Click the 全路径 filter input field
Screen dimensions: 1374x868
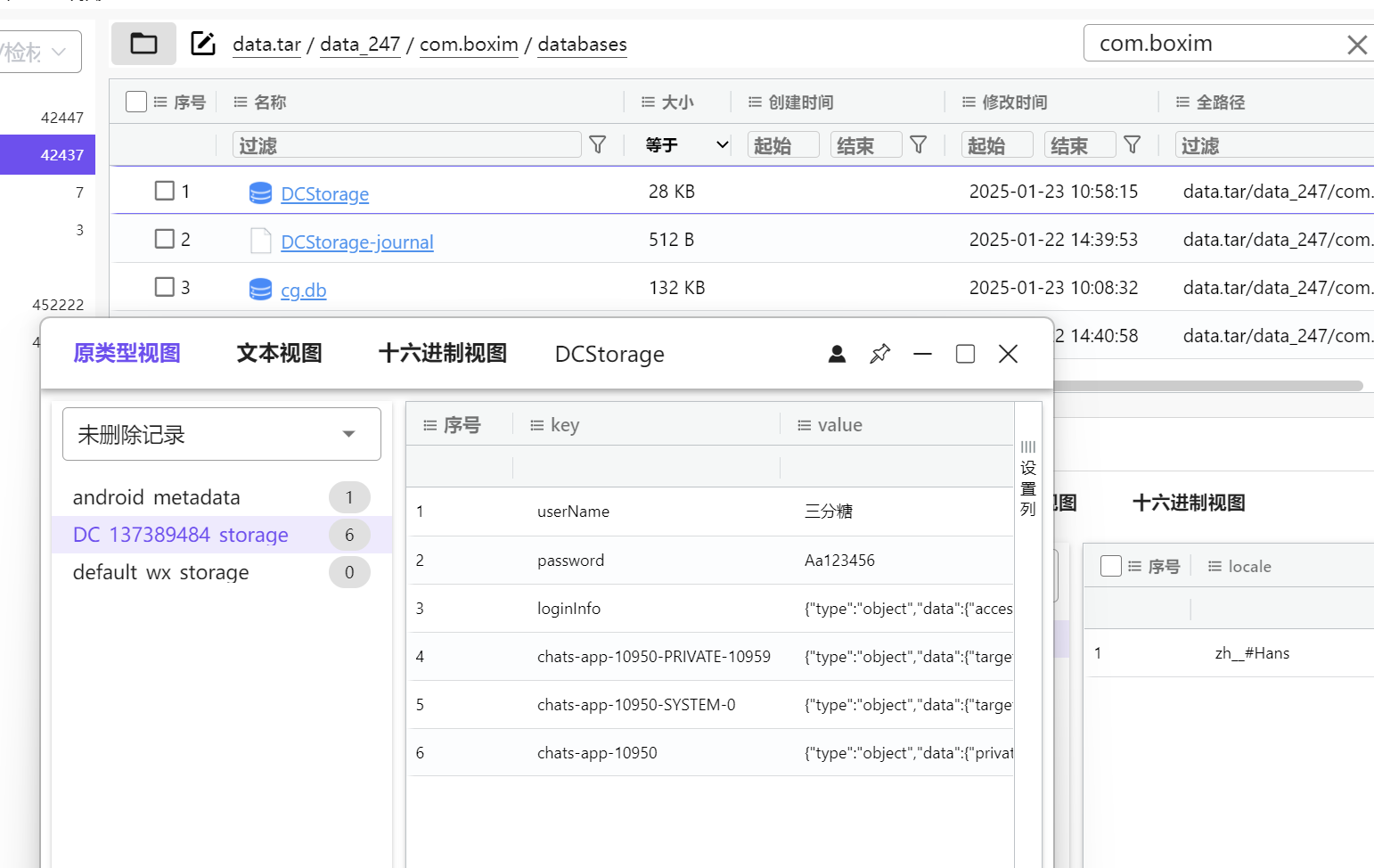click(x=1274, y=144)
